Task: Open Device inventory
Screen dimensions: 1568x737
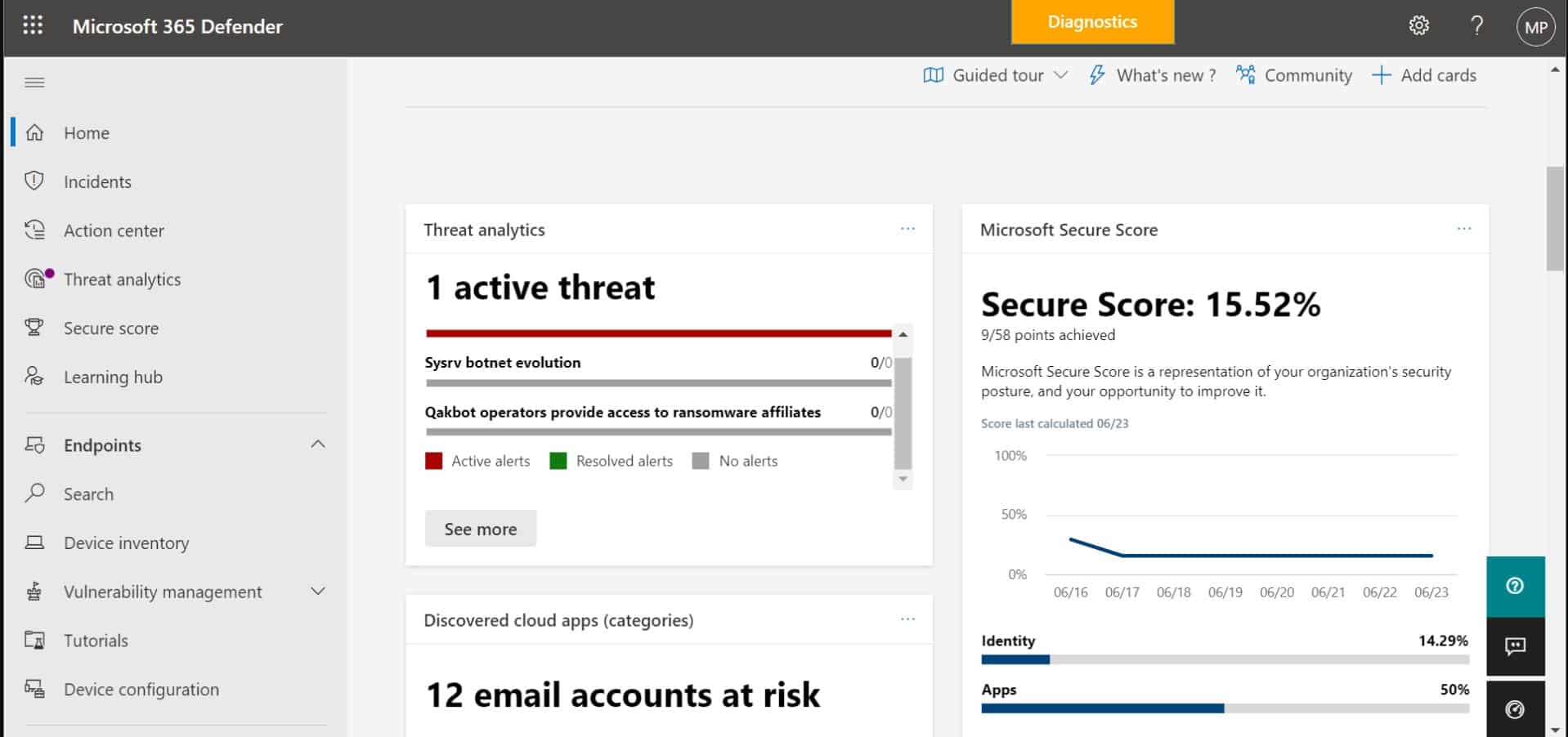Action: pyautogui.click(x=126, y=543)
